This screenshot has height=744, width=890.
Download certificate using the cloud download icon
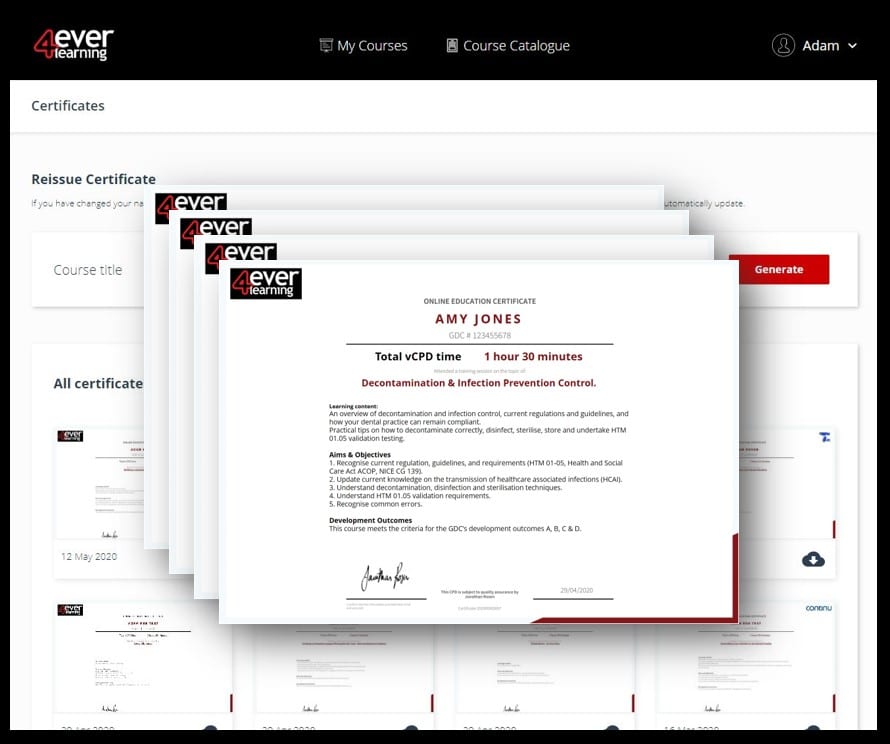(813, 559)
